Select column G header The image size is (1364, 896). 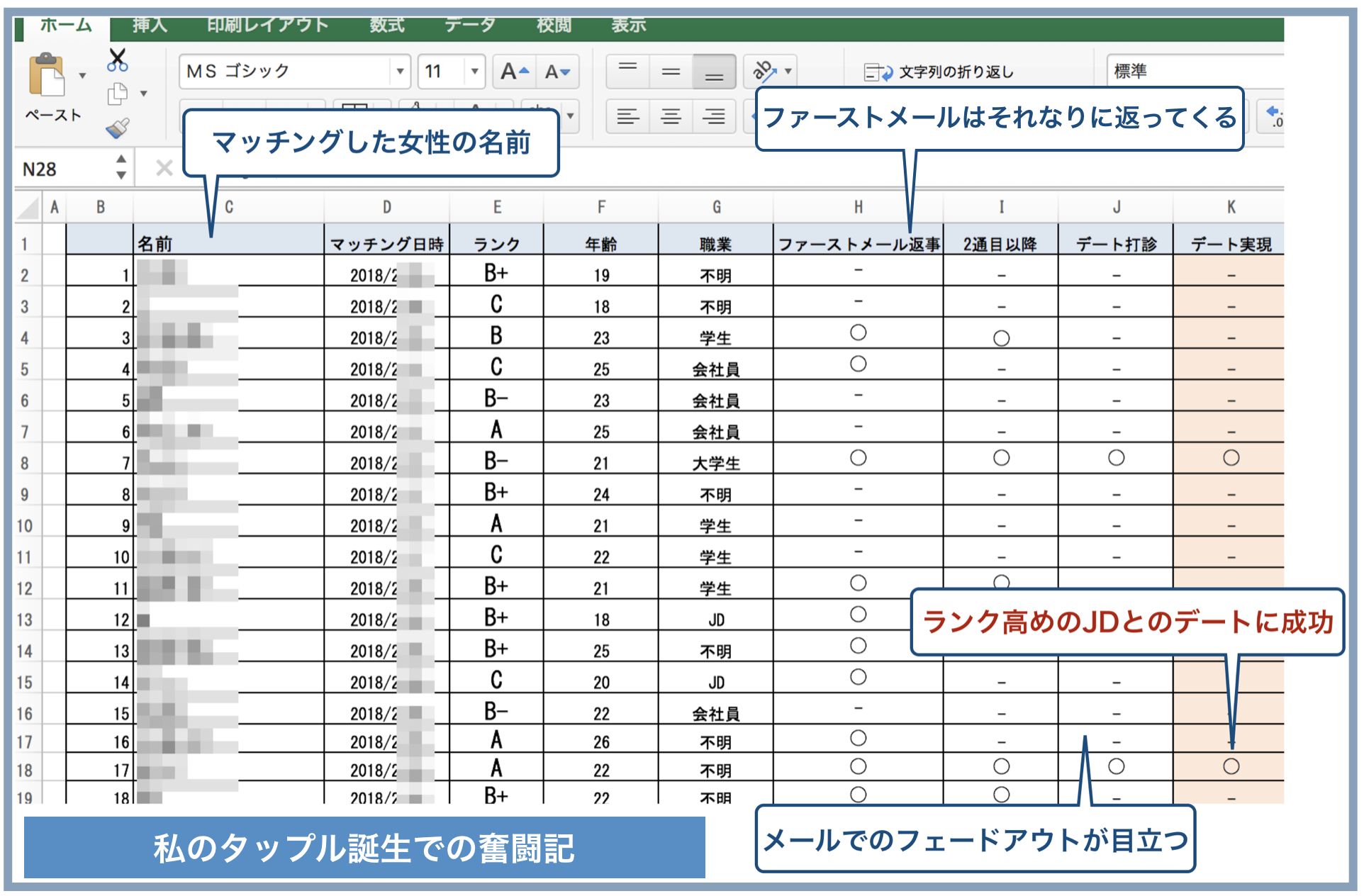(715, 207)
